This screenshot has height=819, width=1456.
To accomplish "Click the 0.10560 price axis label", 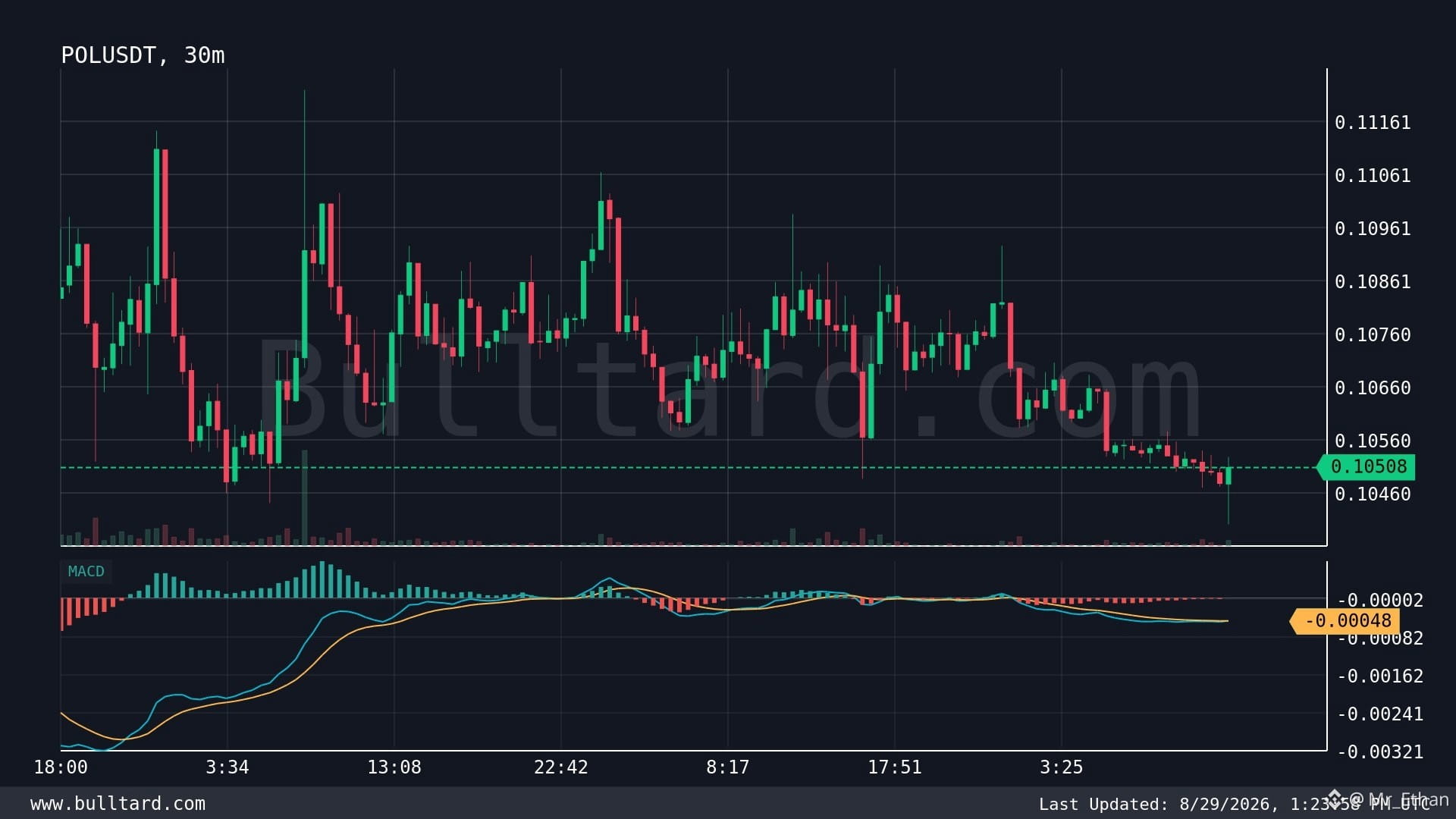I will (x=1373, y=441).
